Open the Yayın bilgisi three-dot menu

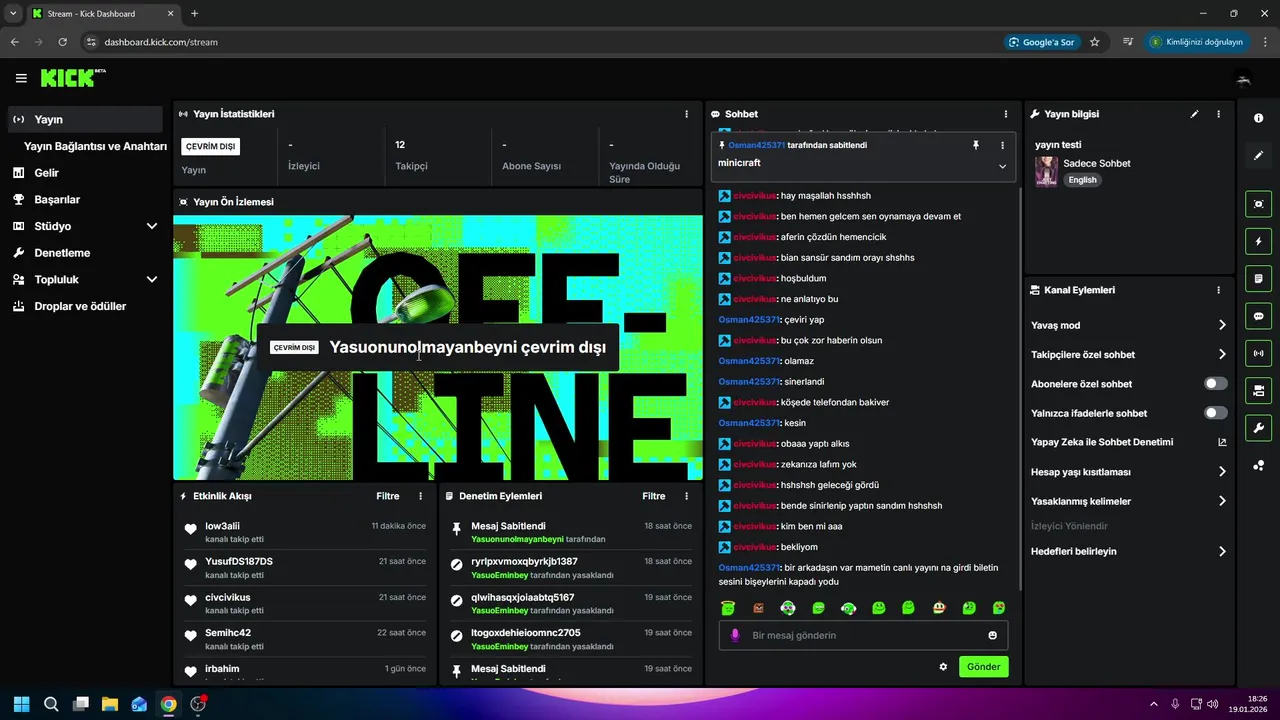(1218, 114)
